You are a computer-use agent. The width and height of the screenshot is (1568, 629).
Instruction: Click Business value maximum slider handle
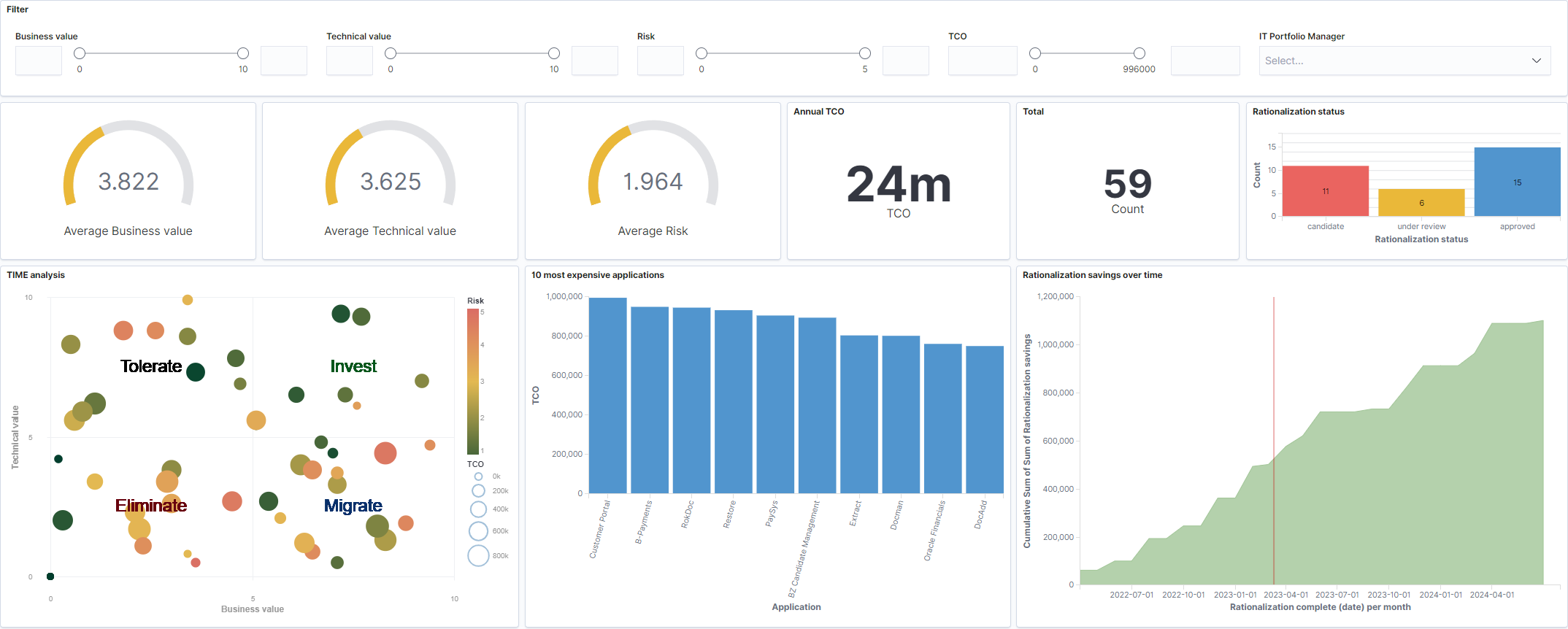click(243, 53)
